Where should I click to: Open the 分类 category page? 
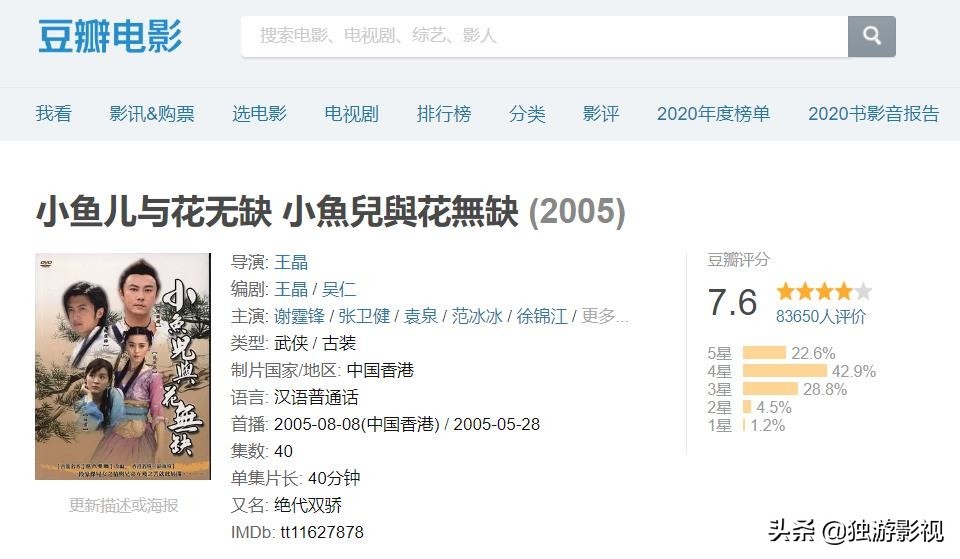527,114
